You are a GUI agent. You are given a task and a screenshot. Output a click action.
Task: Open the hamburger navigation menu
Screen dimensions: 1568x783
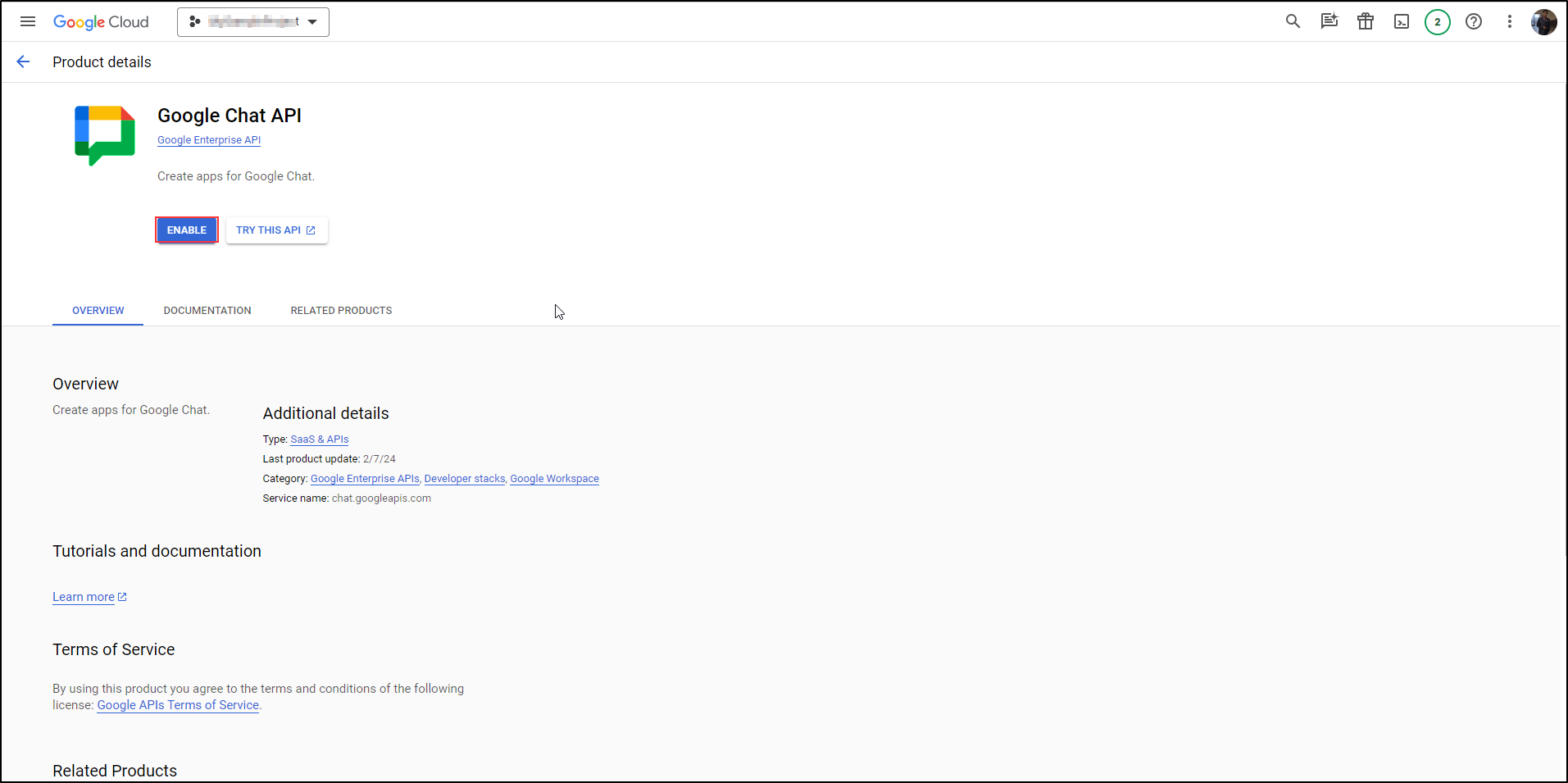click(28, 21)
